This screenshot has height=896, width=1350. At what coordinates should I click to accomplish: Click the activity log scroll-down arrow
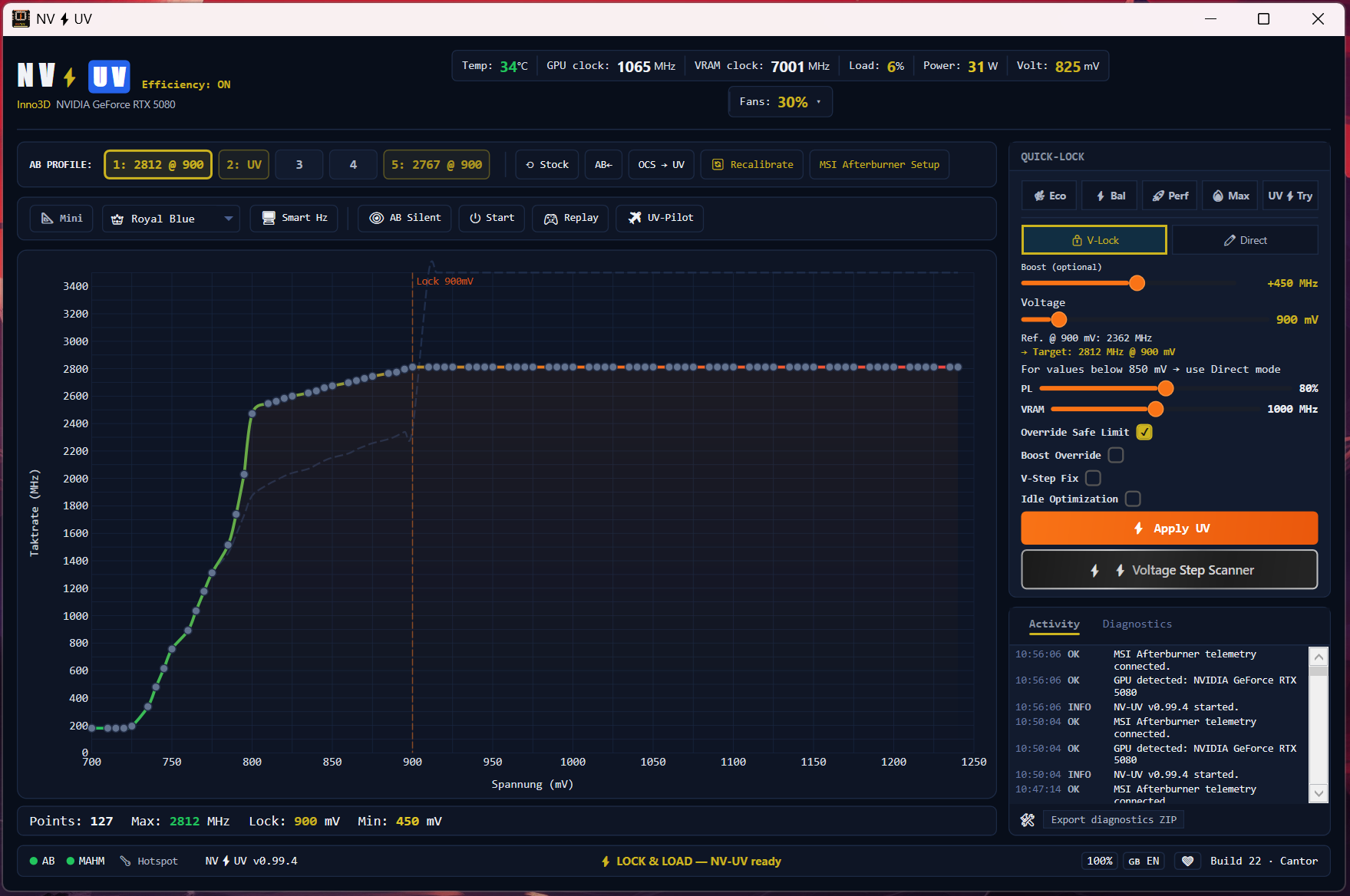coord(1319,793)
